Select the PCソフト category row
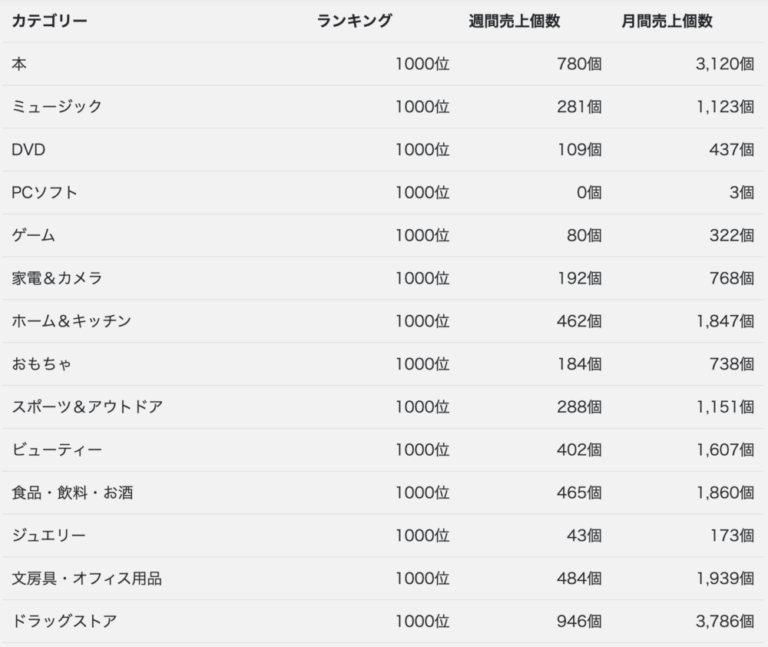Image resolution: width=768 pixels, height=647 pixels. coord(383,192)
